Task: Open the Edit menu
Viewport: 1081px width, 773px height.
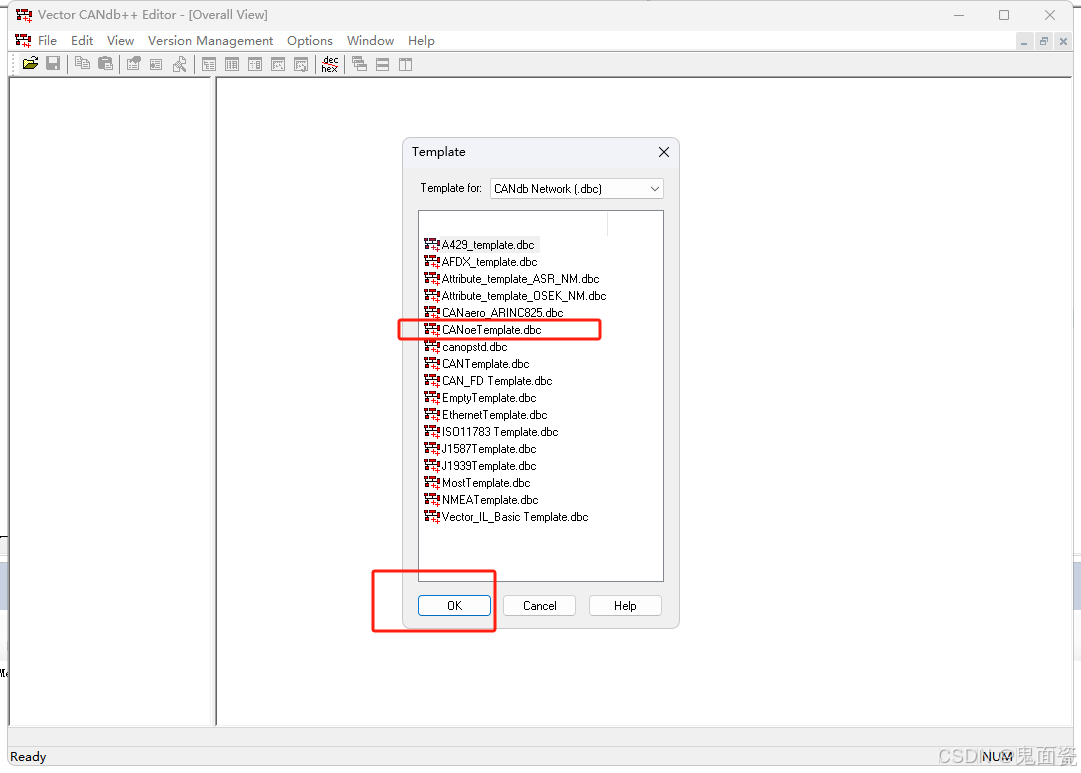Action: 82,41
